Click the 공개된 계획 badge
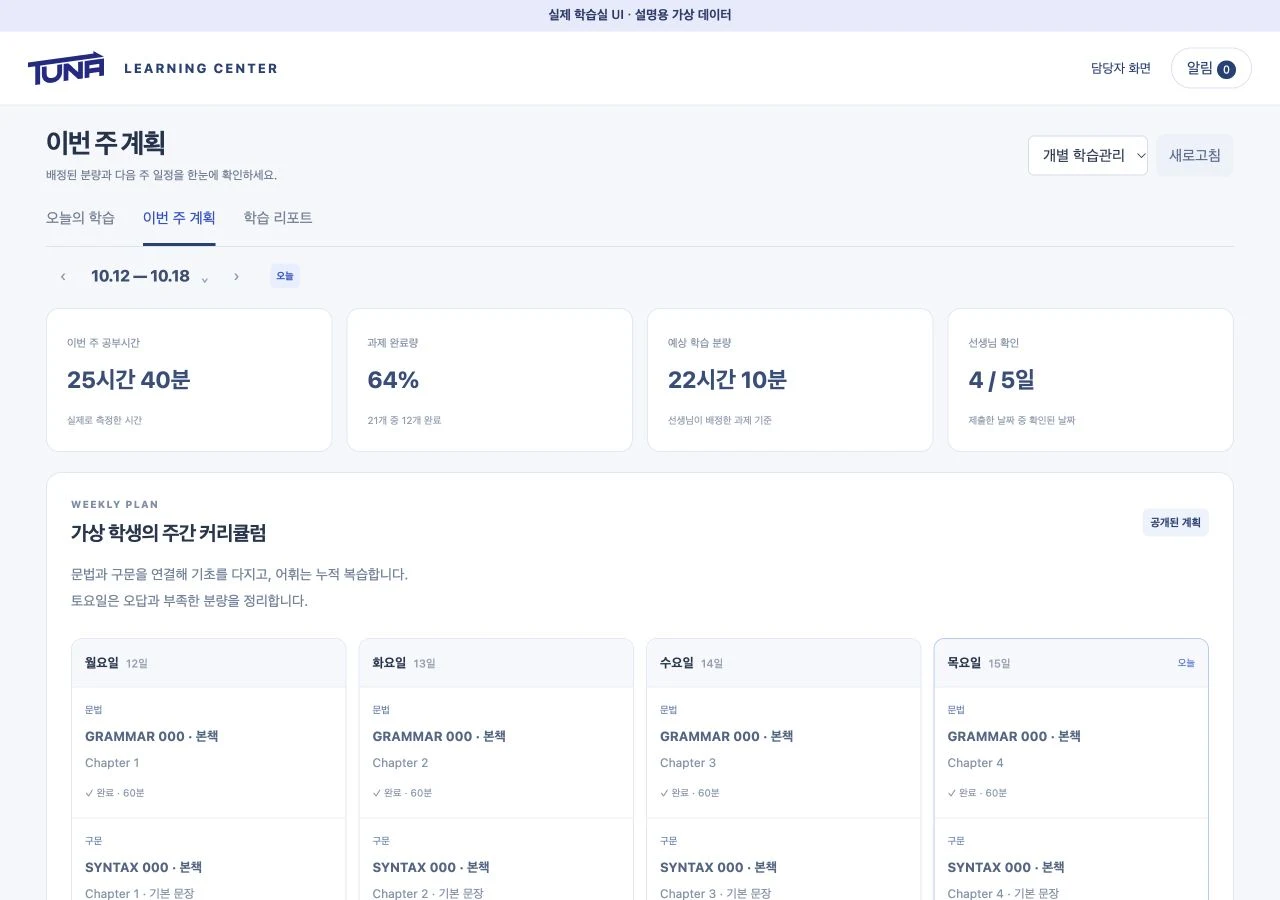 pyautogui.click(x=1176, y=522)
